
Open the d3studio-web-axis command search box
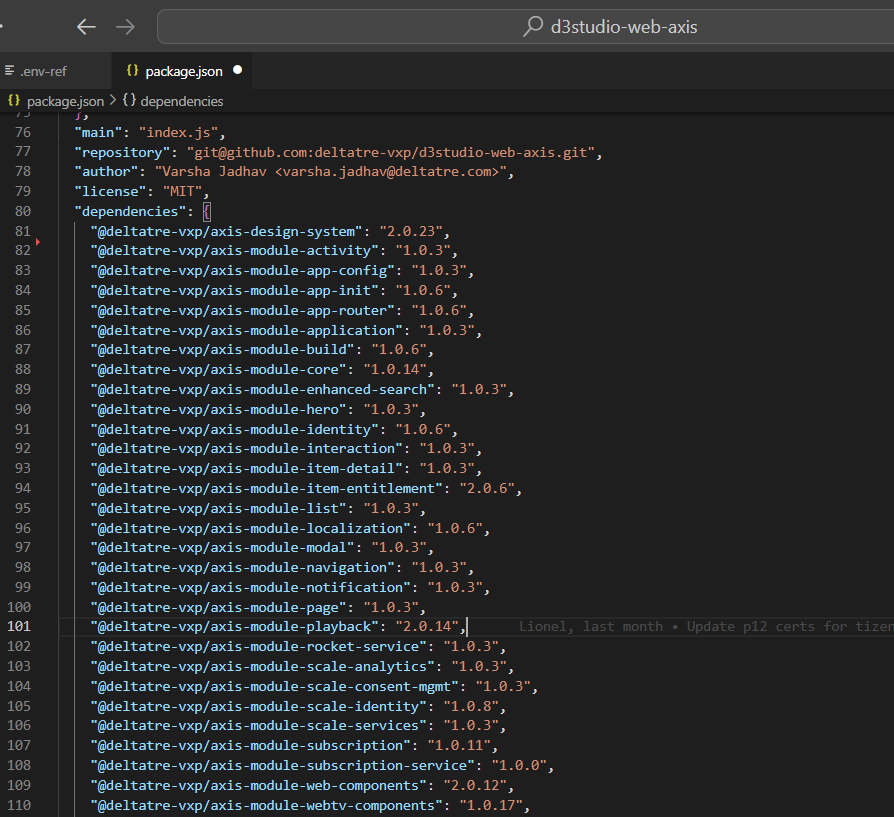click(x=526, y=26)
